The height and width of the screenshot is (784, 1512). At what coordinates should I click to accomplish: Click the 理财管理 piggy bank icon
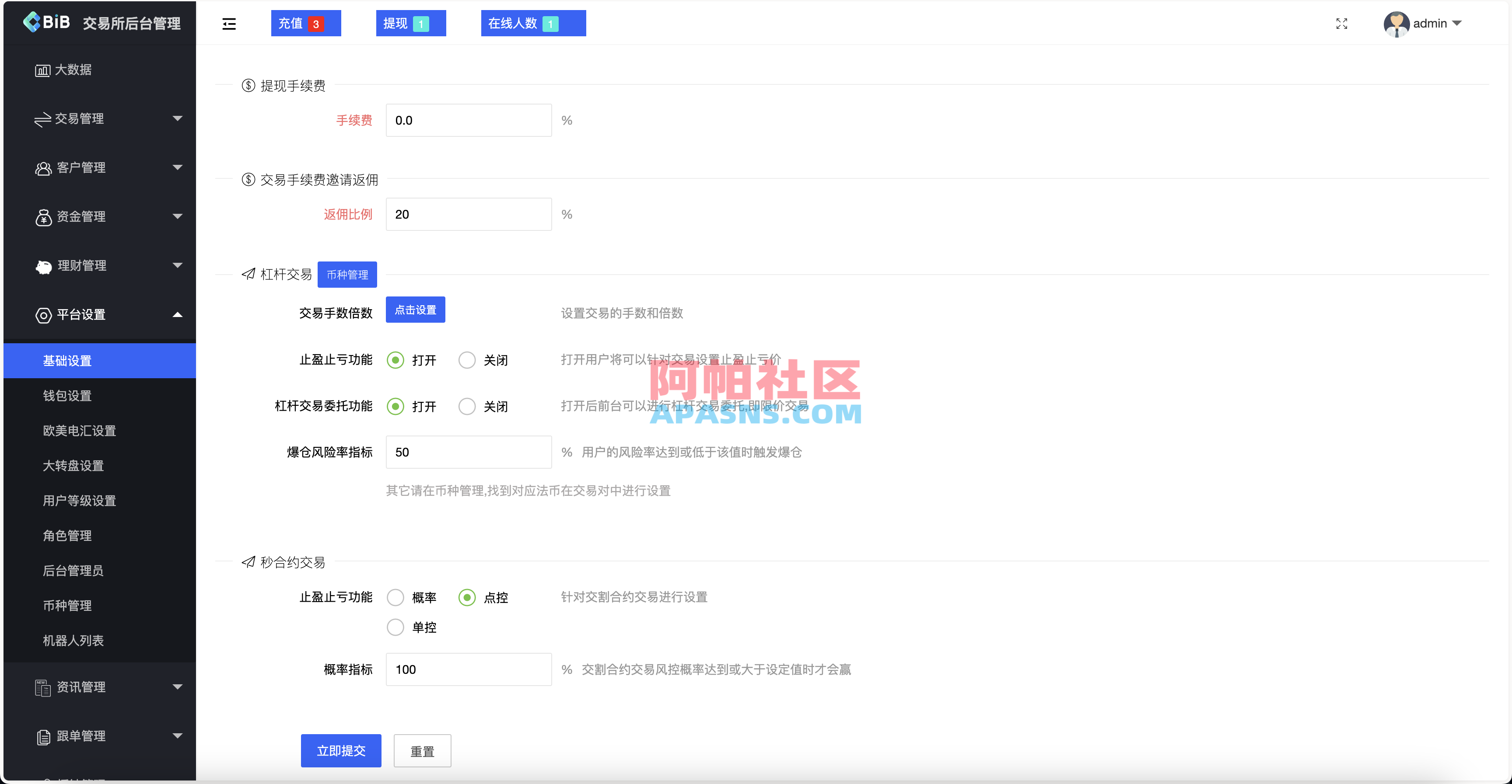coord(42,265)
